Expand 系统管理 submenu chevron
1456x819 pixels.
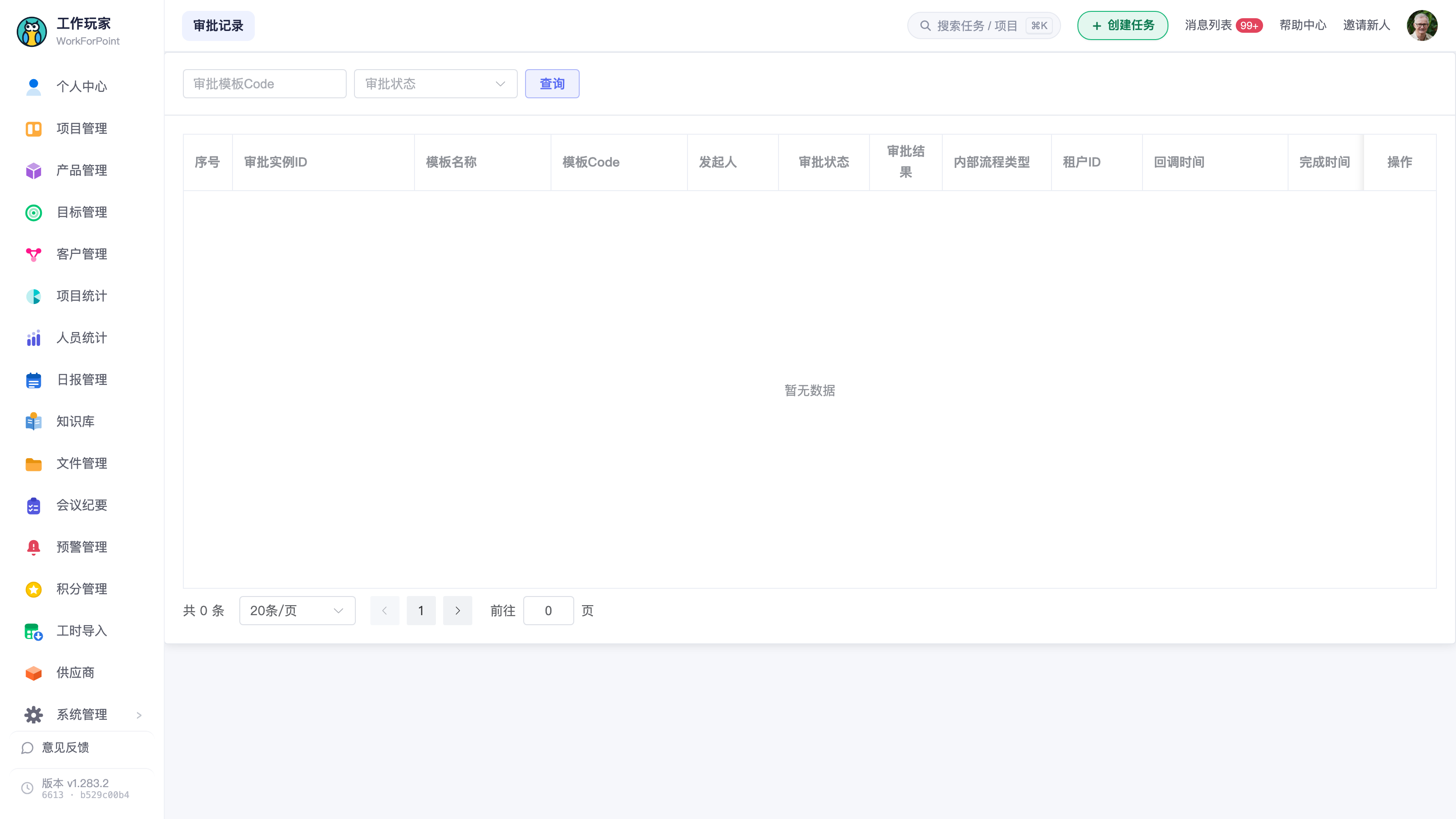pos(139,715)
